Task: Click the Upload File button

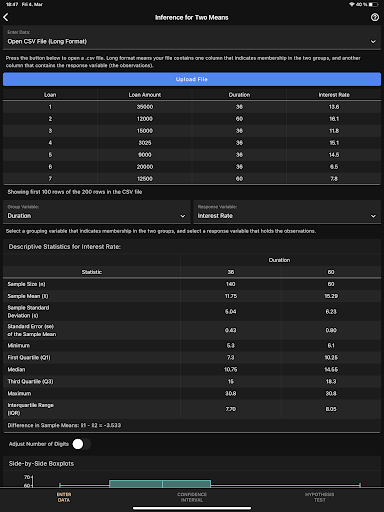Action: click(192, 79)
